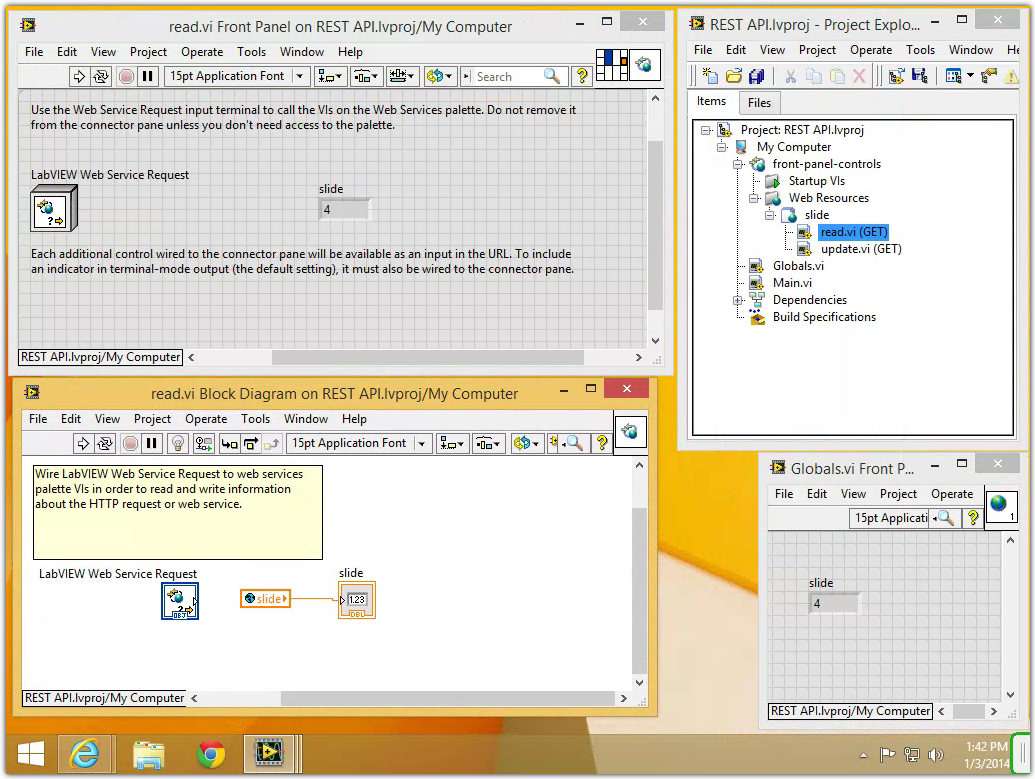1035x779 pixels.
Task: Click Run arrow in Block Diagram toolbar
Action: click(x=82, y=443)
